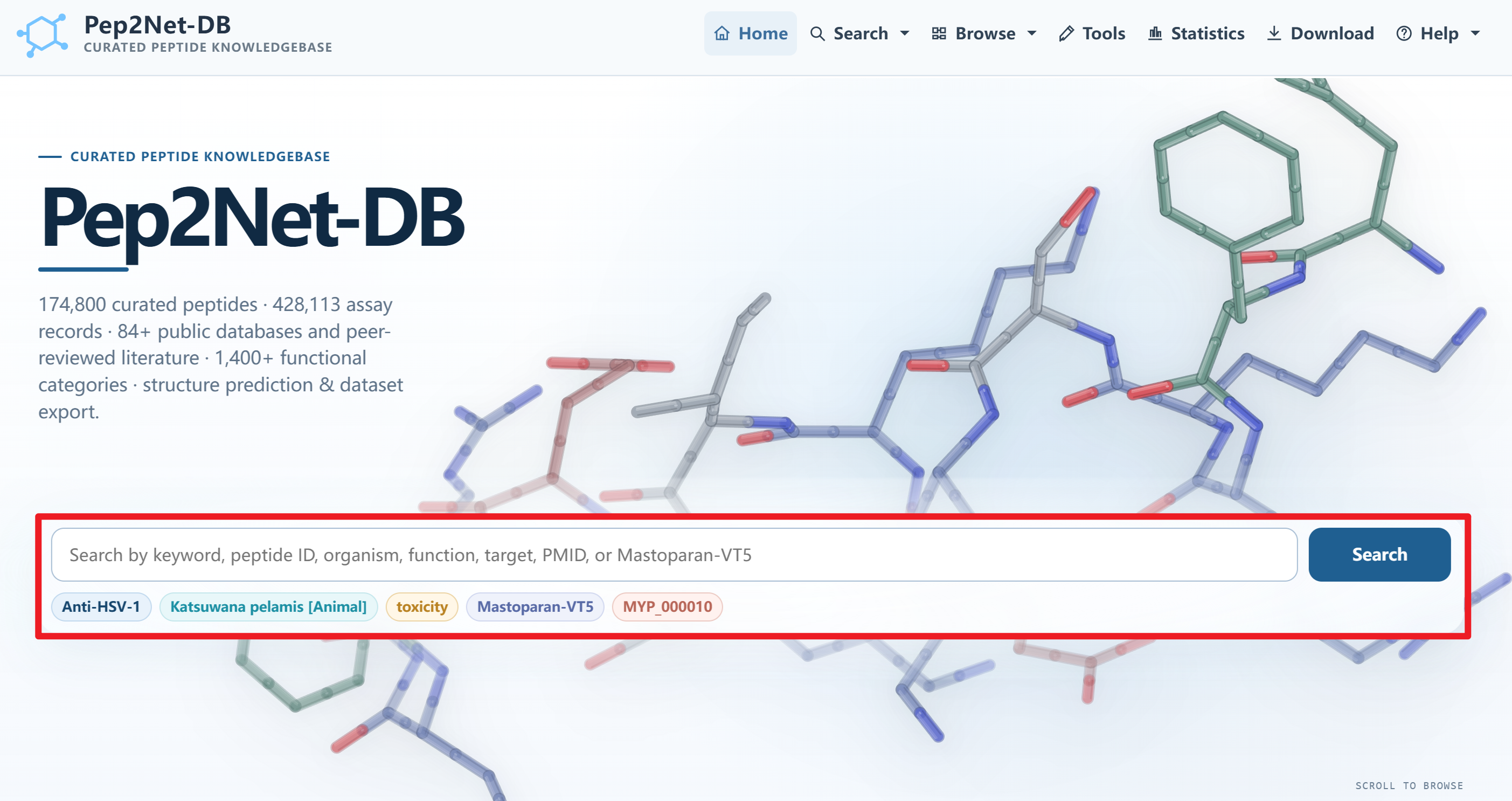Focus the keyword search input field
The image size is (1512, 801).
pos(675,554)
